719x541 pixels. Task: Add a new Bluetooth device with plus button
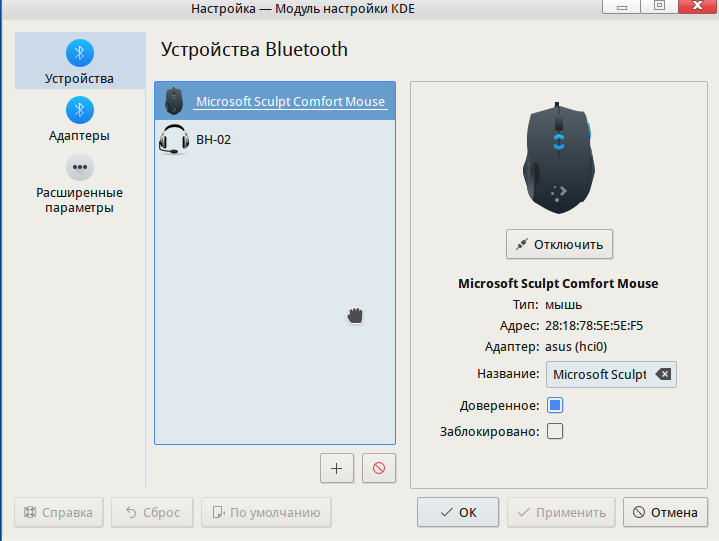click(337, 468)
